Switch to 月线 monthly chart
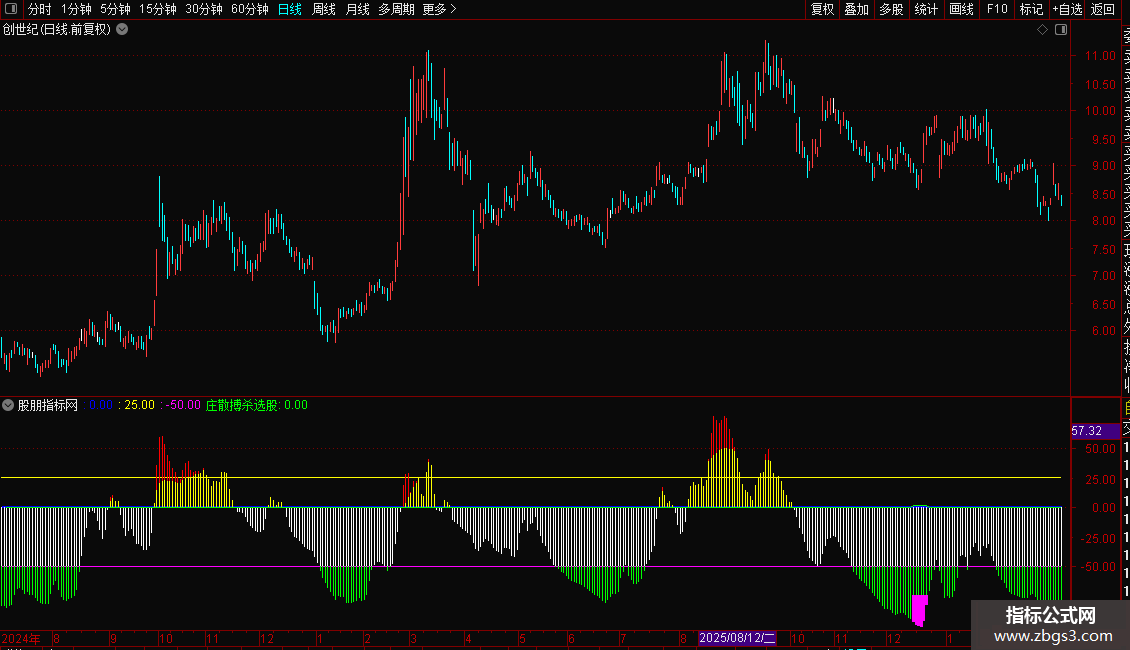Screen dimensions: 1130x650 pos(357,9)
